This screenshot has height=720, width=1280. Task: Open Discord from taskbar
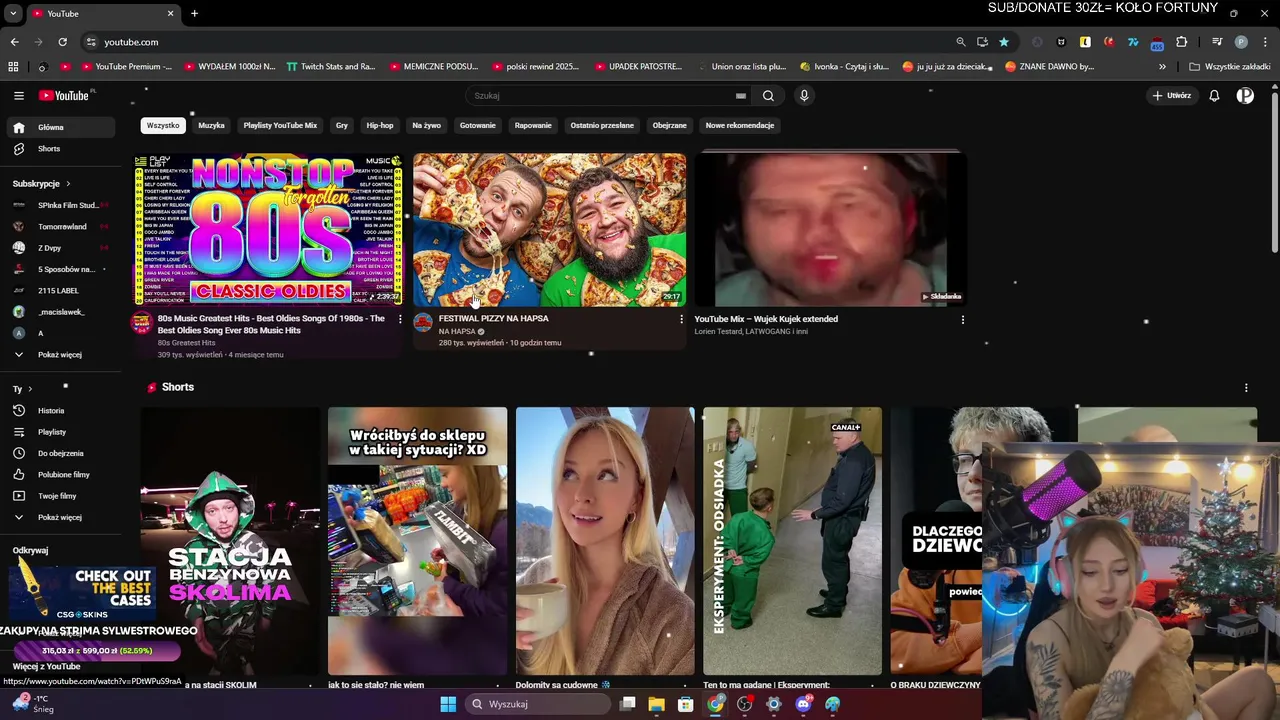tap(803, 704)
